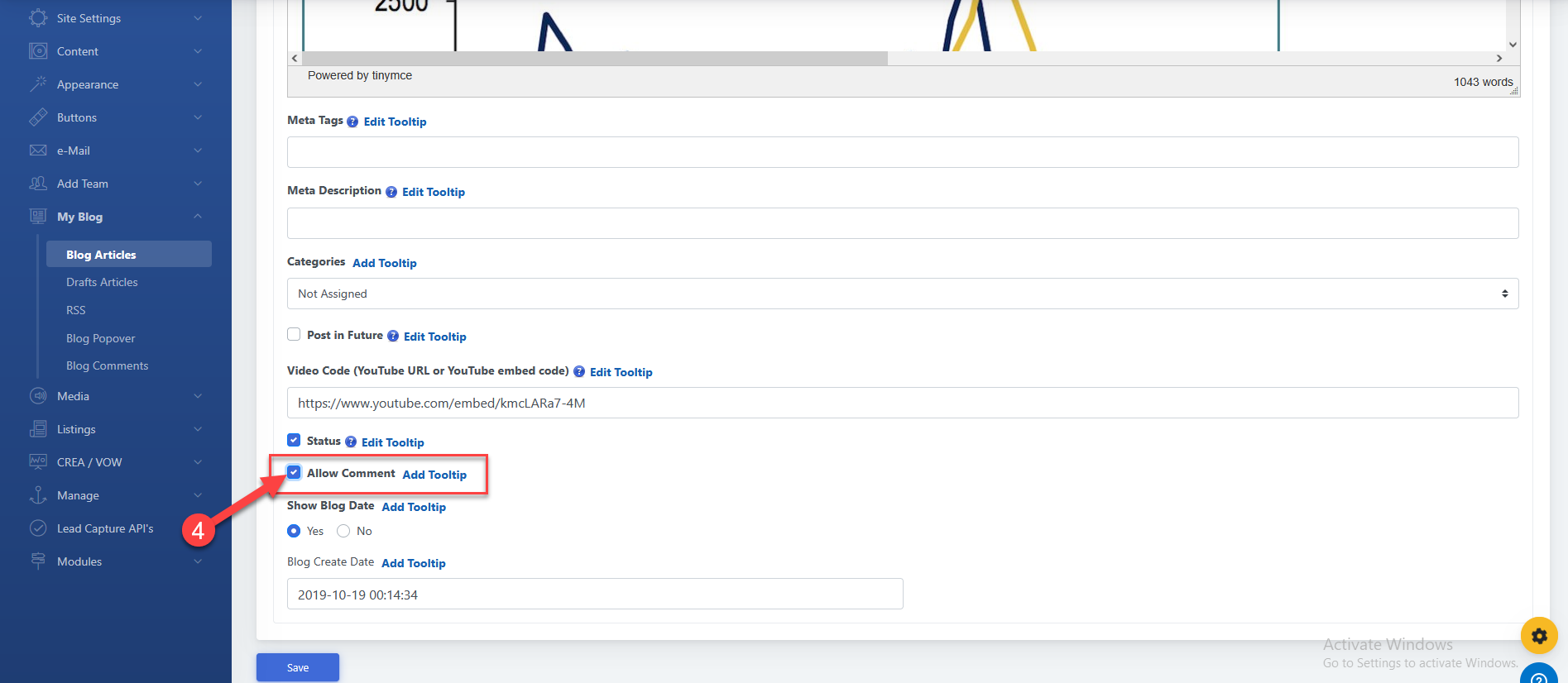Click the editor horizontal scrollbar thumb
1568x683 pixels.
tap(594, 59)
